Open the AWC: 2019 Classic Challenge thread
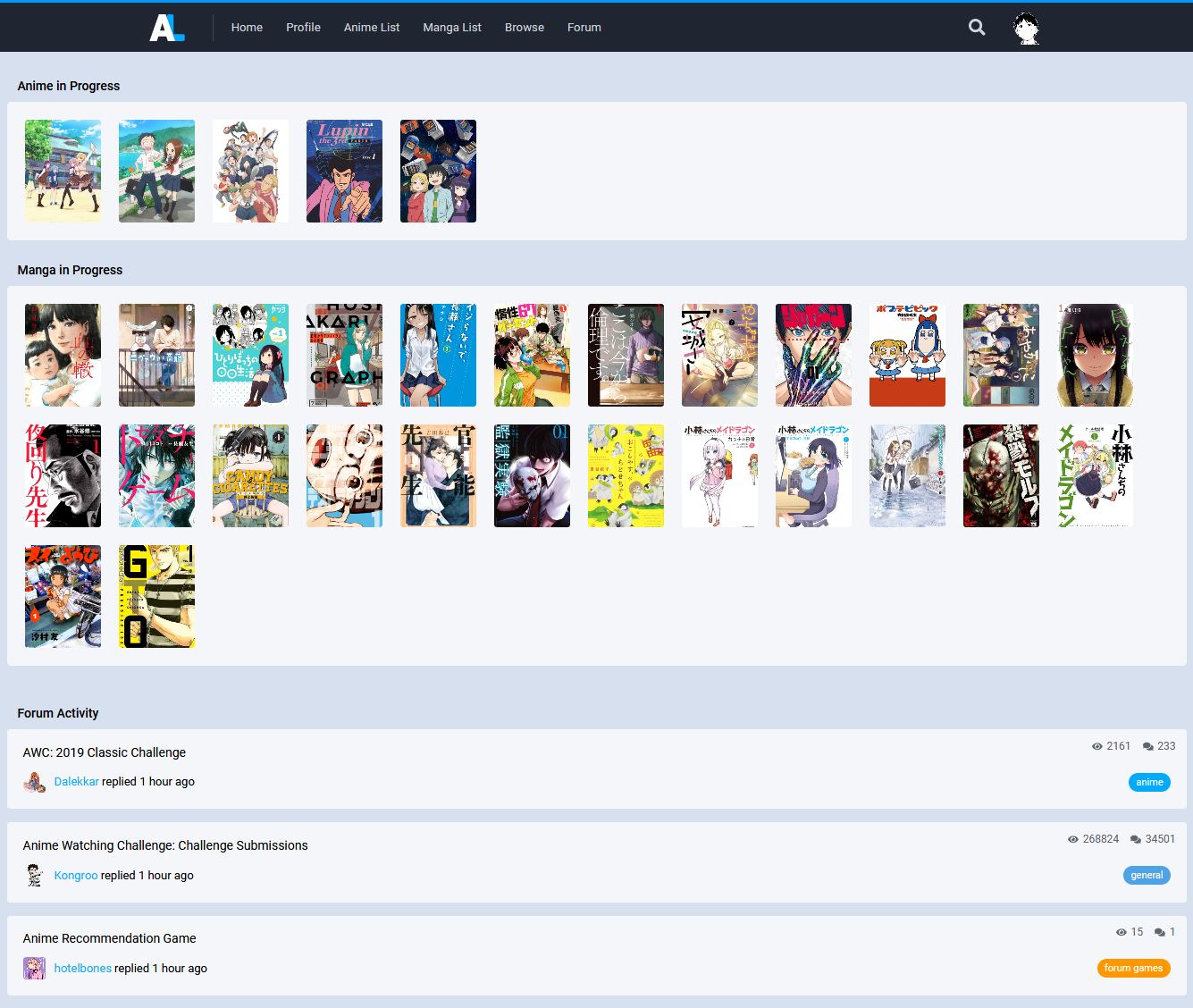The image size is (1193, 1008). pos(105,752)
